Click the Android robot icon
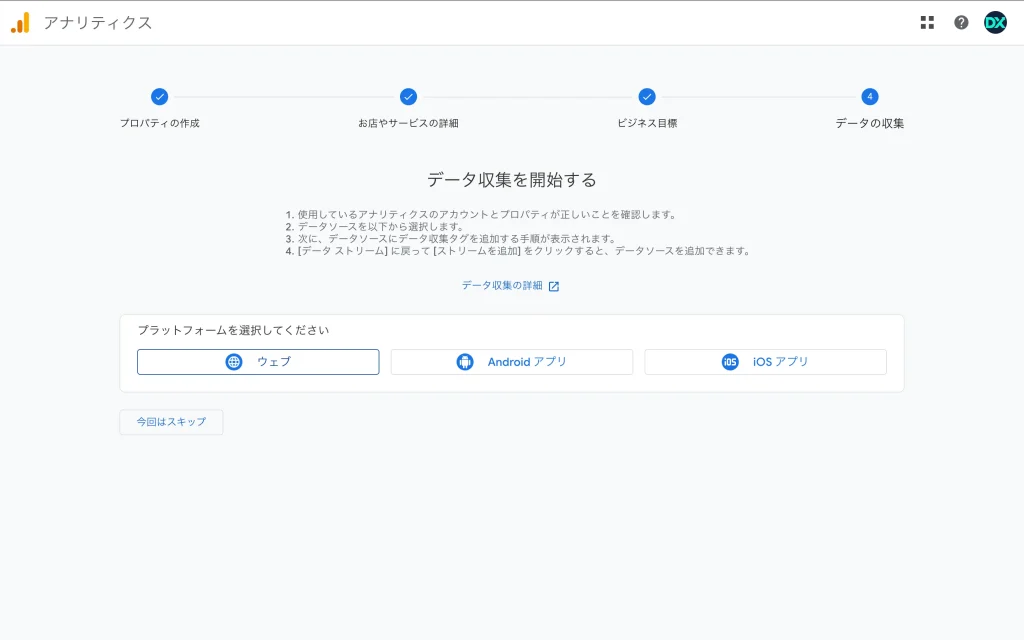Screen dimensions: 1024x640 [x=464, y=362]
